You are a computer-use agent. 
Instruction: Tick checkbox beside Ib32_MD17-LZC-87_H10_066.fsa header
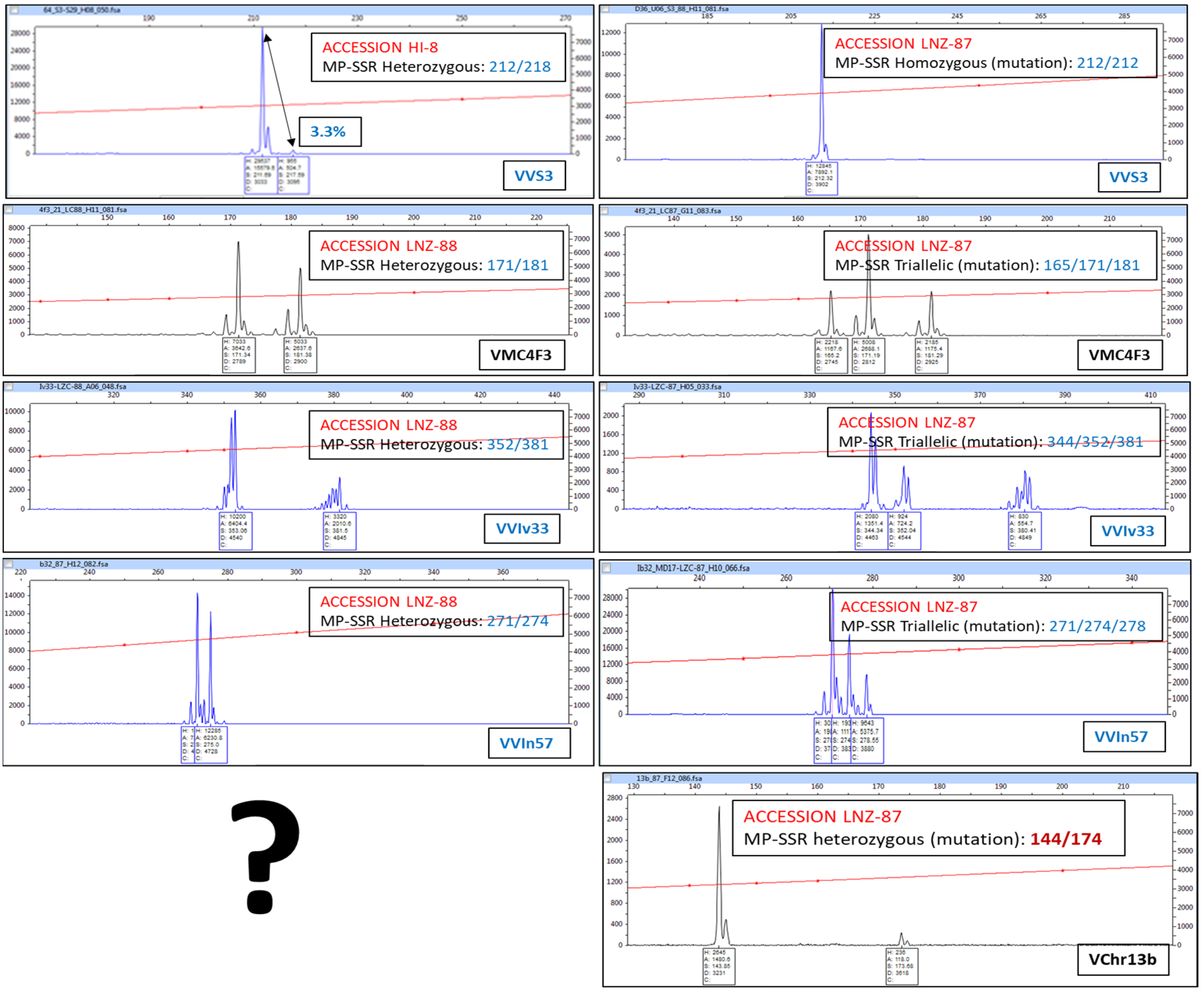coord(607,568)
